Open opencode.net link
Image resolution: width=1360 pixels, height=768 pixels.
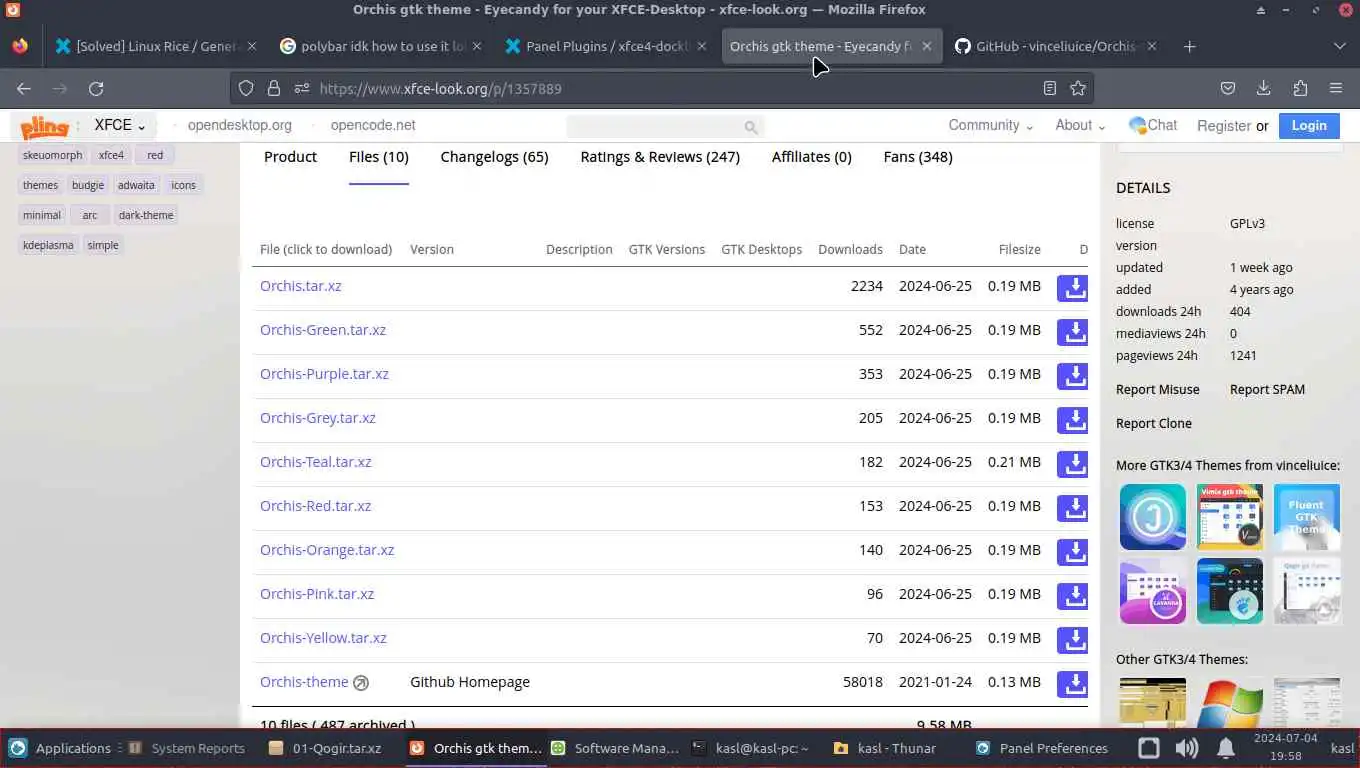(x=373, y=125)
